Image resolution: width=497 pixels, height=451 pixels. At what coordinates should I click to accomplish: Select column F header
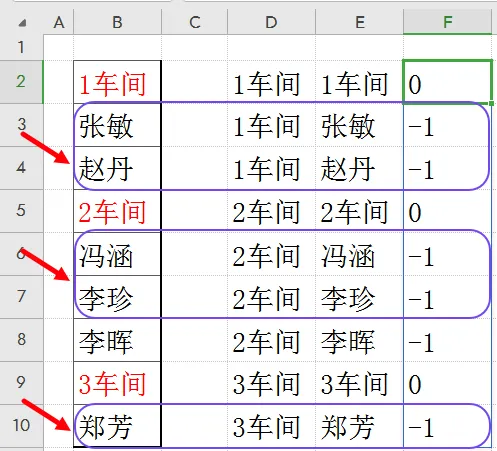448,22
